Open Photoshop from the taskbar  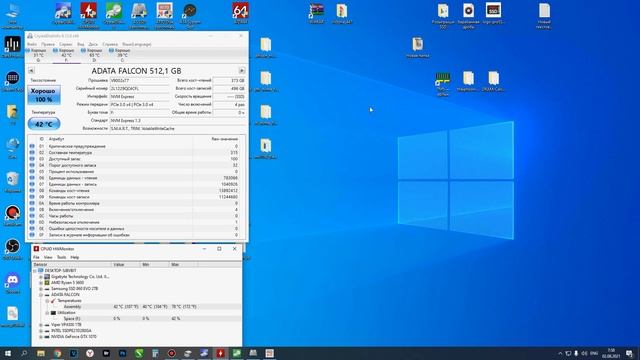122,353
